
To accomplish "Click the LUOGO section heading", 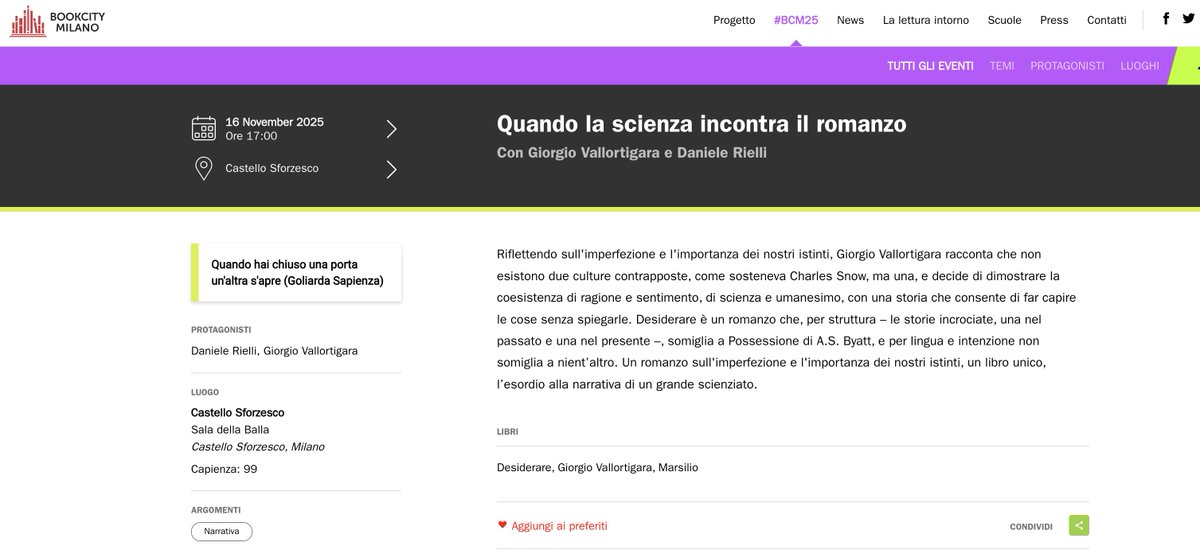I will (x=205, y=392).
